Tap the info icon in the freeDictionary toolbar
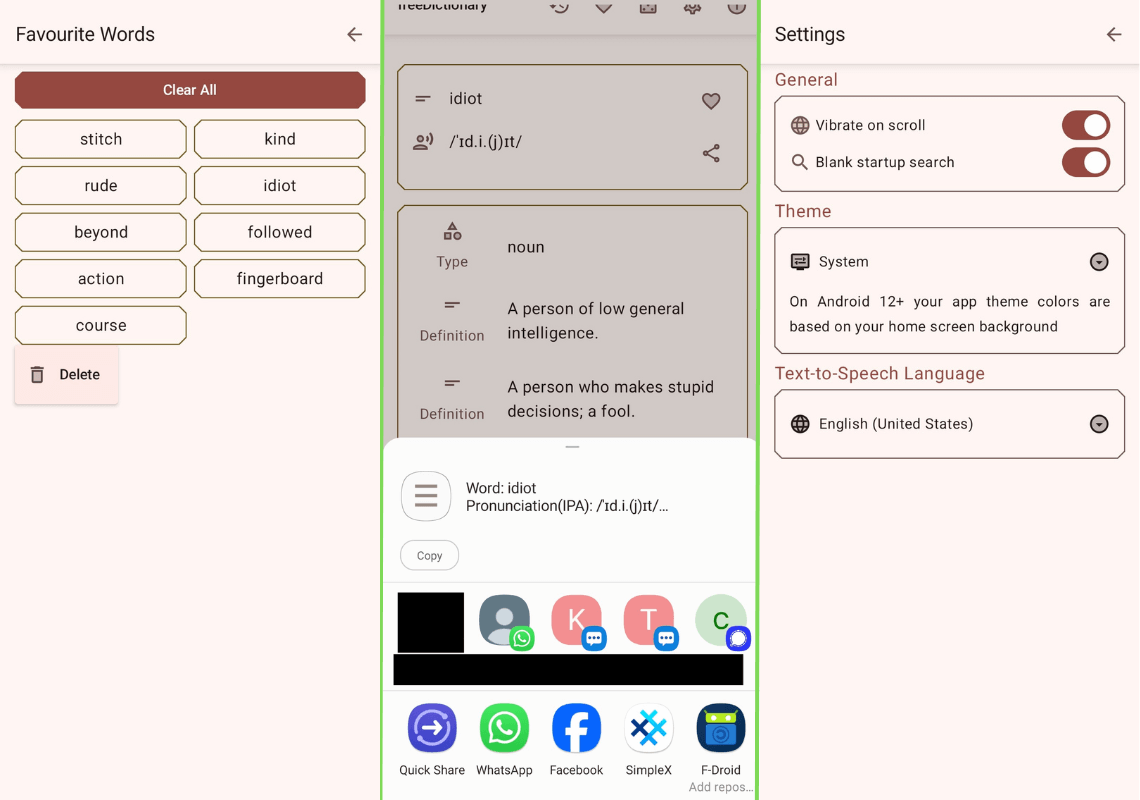This screenshot has height=800, width=1140. 736,8
